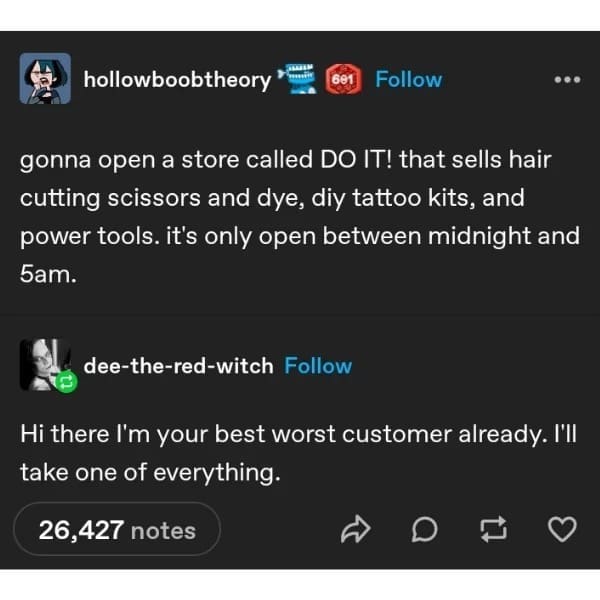Reblog the post using the footer reblog icon
This screenshot has width=600, height=600.
coord(494,530)
